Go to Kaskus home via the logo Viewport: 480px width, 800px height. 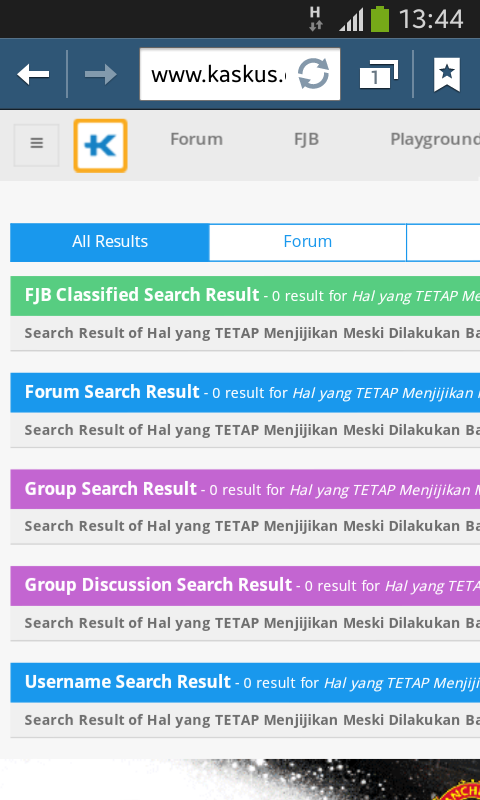pyautogui.click(x=100, y=145)
